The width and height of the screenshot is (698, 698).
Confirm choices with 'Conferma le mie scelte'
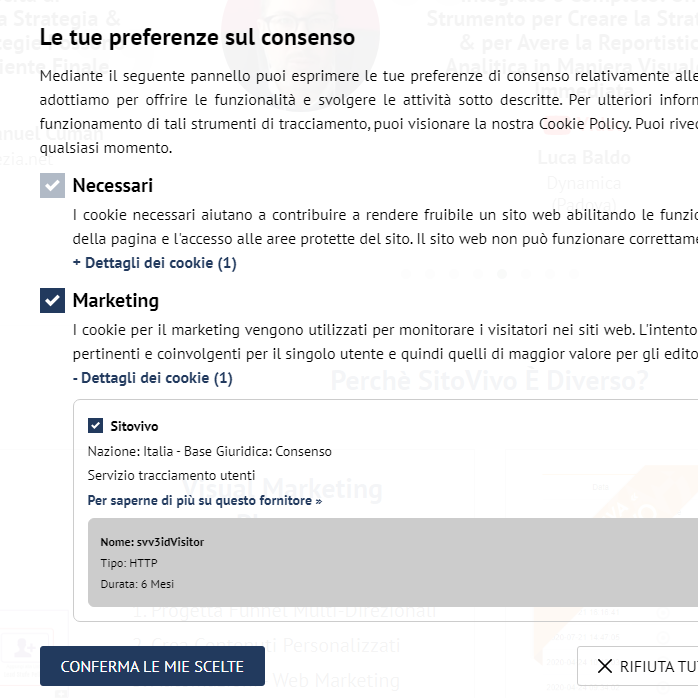(x=152, y=666)
